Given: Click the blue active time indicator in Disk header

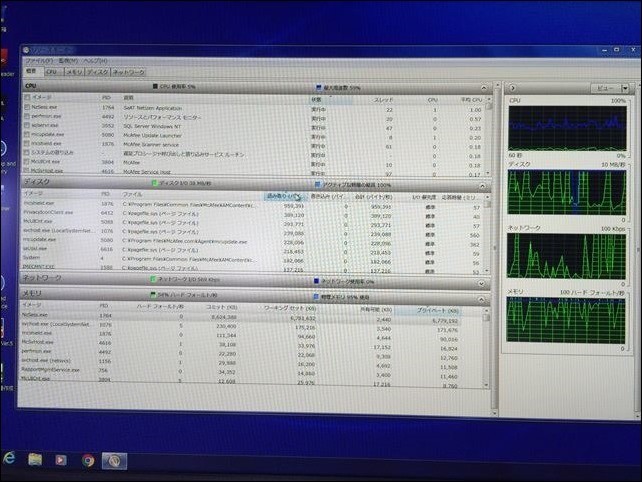Looking at the screenshot, I should 318,185.
